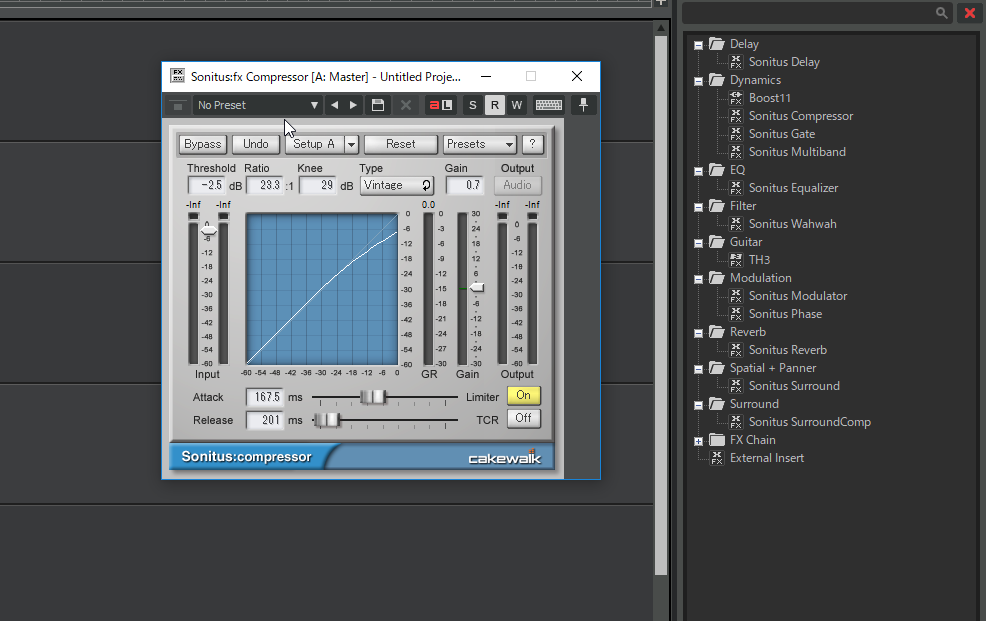Collapse the Guitar folder
Screen dimensions: 986x621
click(698, 243)
